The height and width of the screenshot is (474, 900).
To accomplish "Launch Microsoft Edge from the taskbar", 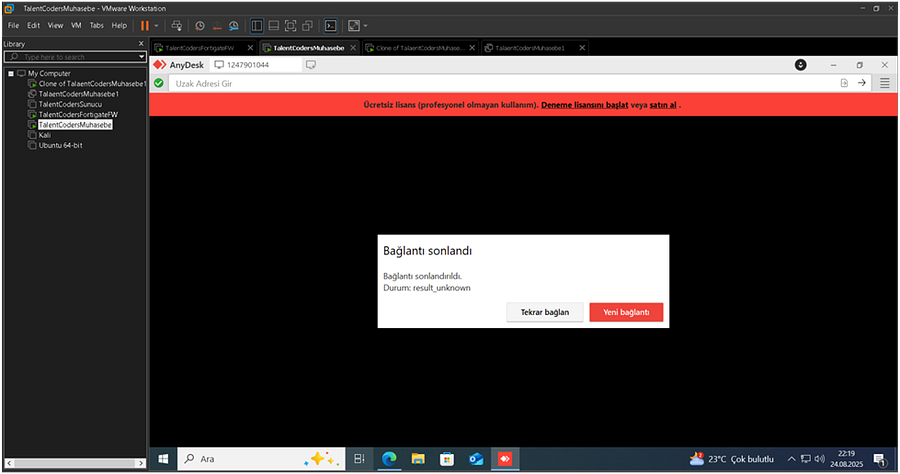I will pos(389,459).
